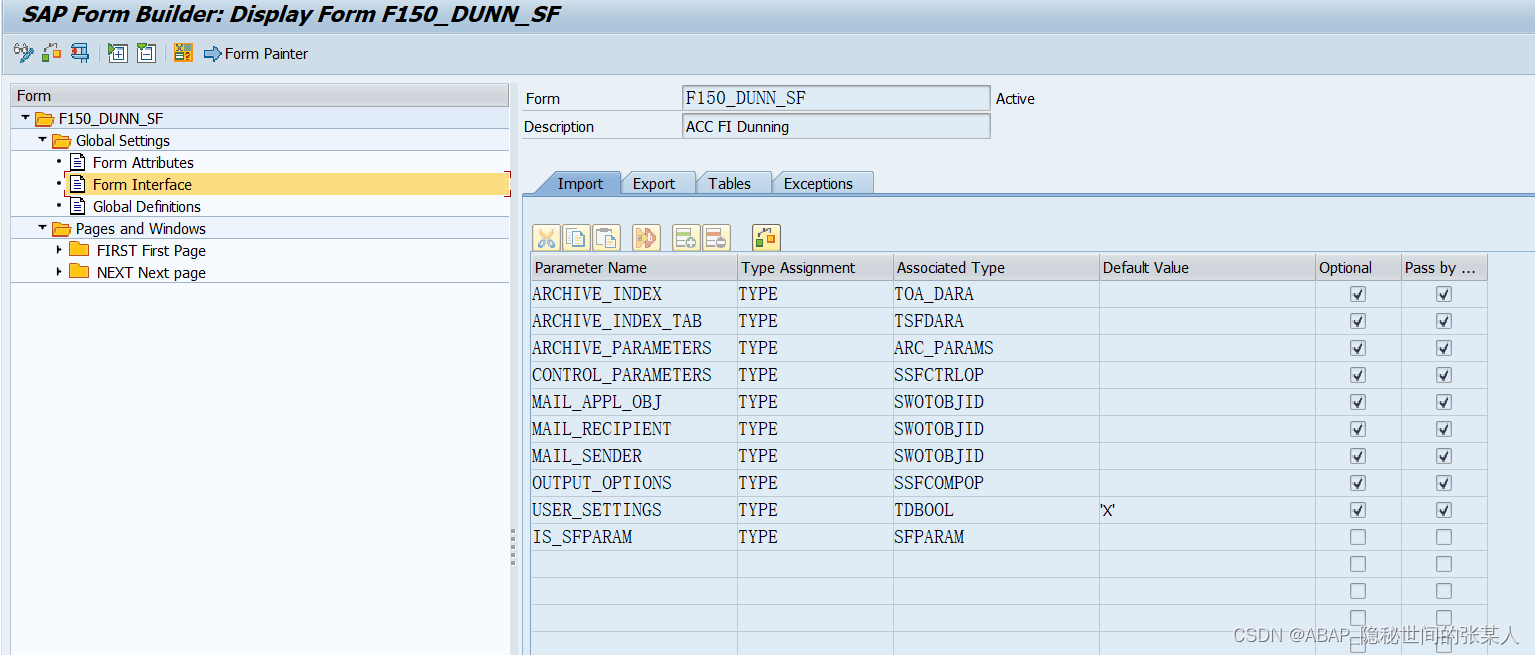Click the third icon in the main toolbar
This screenshot has width=1535, height=655.
[80, 53]
